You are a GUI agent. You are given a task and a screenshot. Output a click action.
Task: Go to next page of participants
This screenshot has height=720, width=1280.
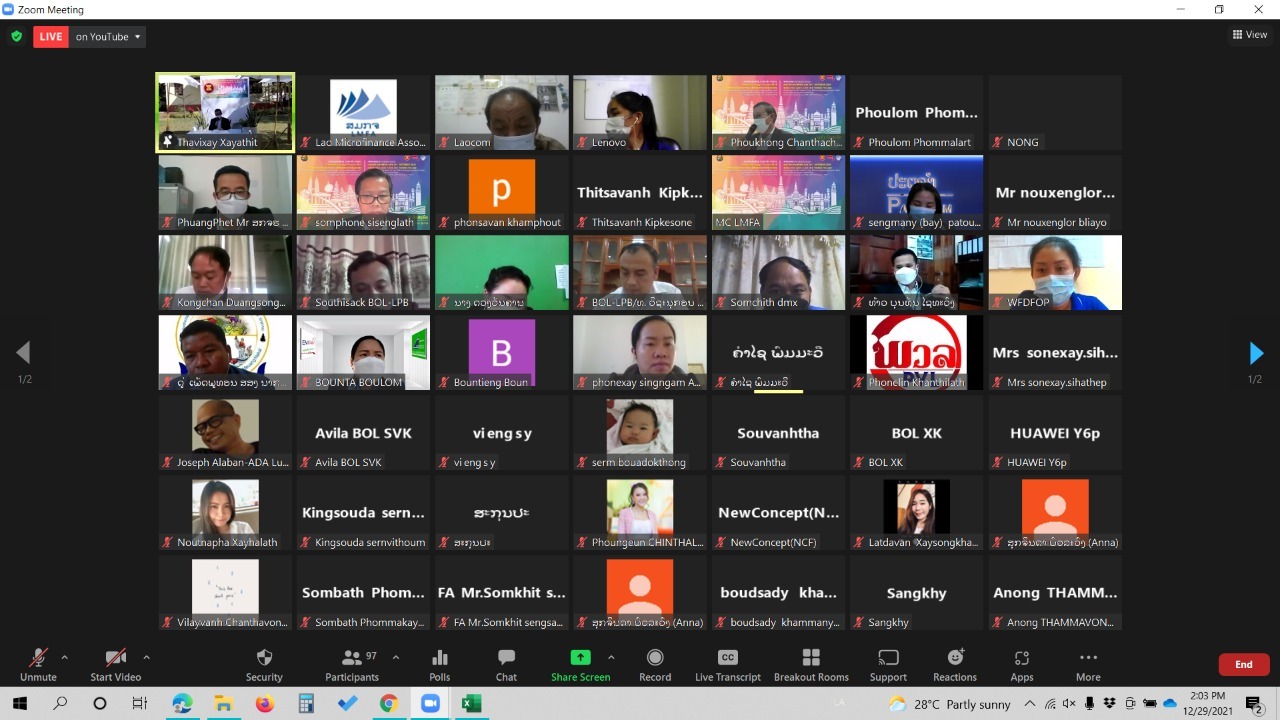coord(1256,353)
